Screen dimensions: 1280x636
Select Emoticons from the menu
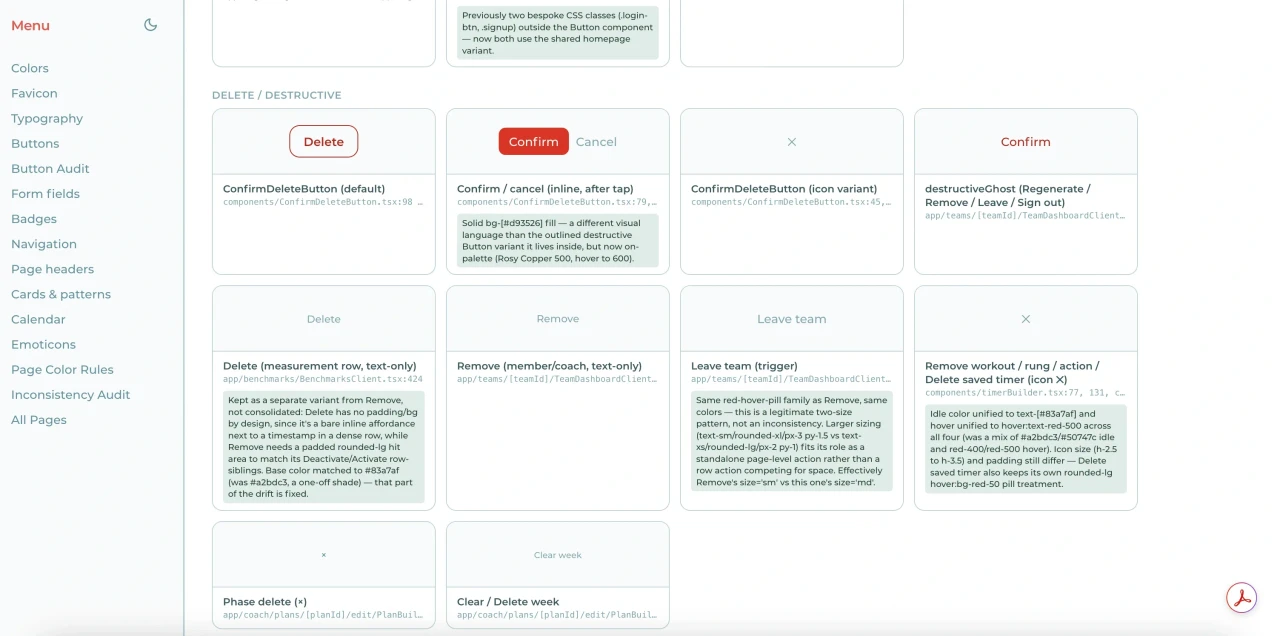pos(43,344)
